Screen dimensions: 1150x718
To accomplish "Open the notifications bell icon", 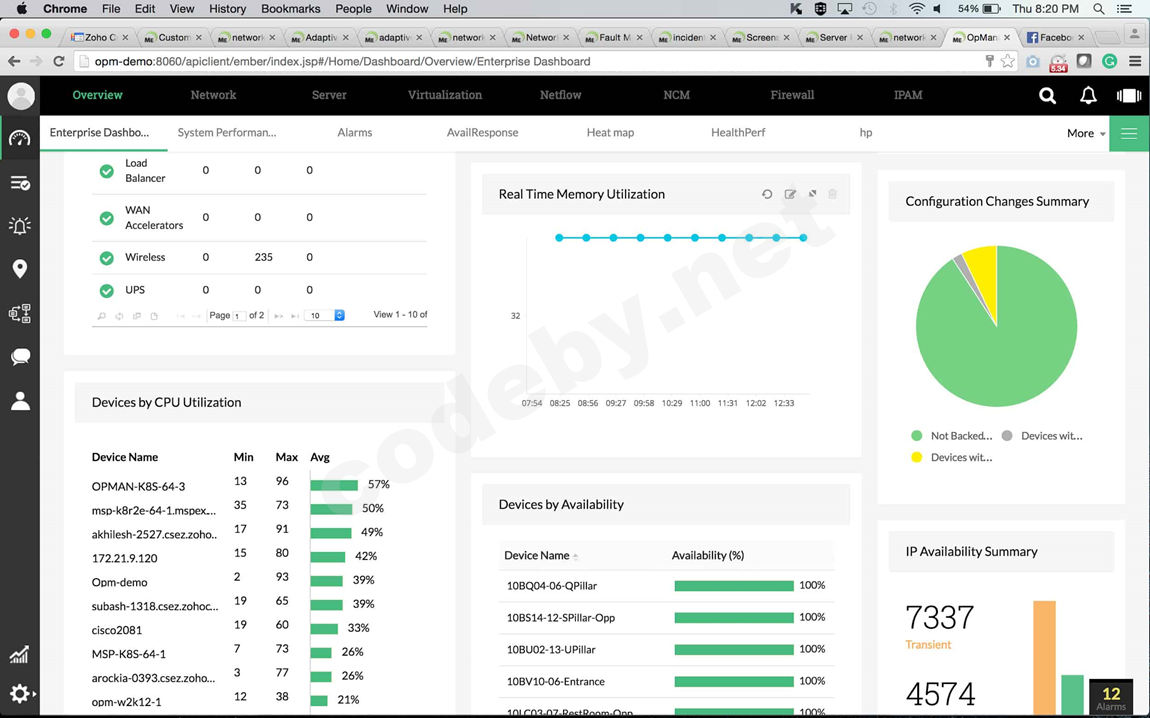I will (1088, 95).
